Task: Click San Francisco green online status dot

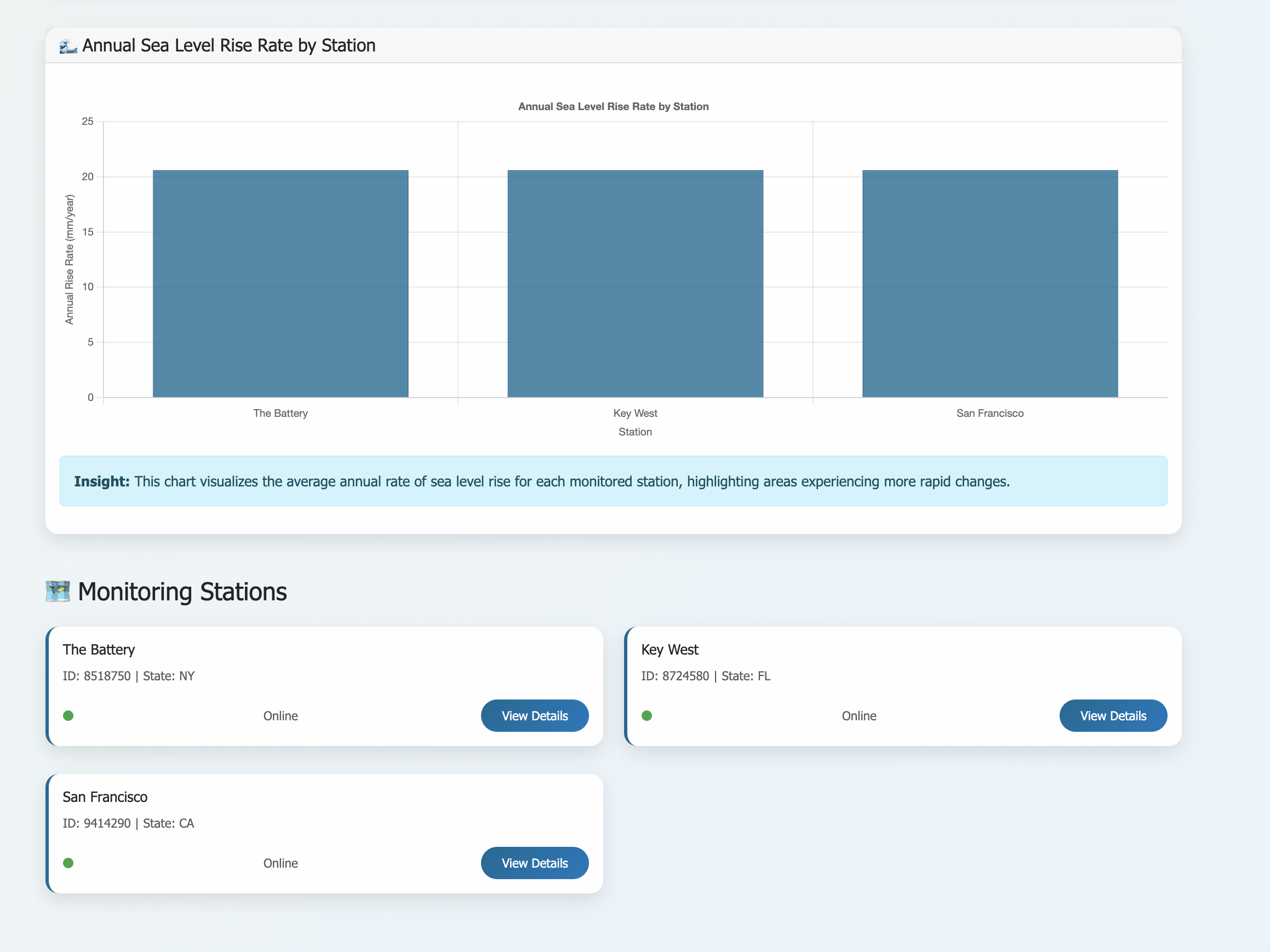Action: (x=68, y=863)
